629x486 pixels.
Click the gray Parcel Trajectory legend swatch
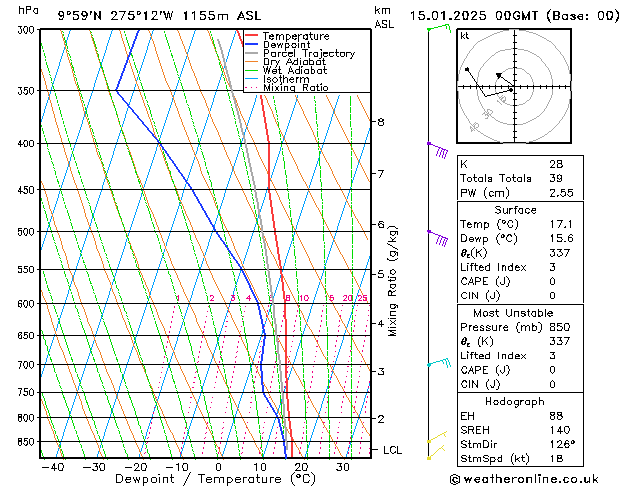(252, 53)
